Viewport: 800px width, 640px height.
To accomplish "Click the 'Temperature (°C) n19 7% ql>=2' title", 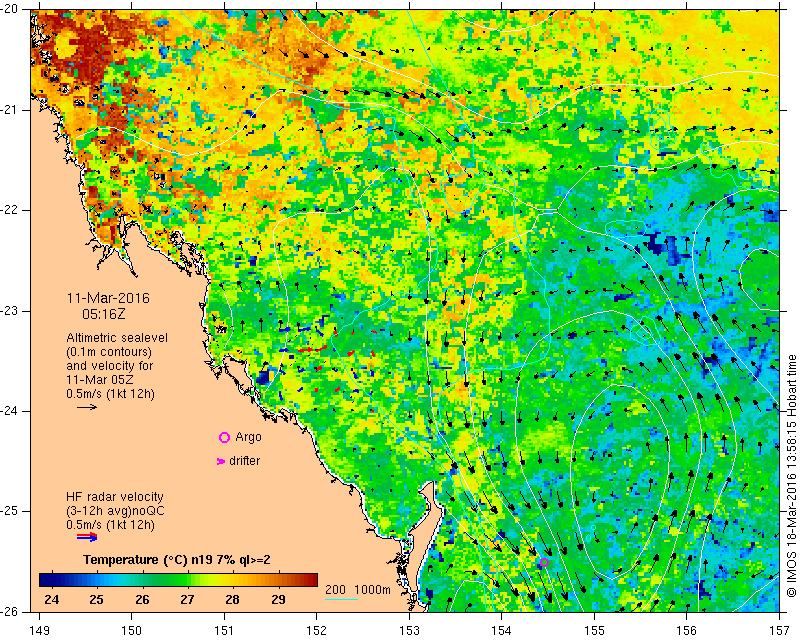I will pyautogui.click(x=177, y=560).
